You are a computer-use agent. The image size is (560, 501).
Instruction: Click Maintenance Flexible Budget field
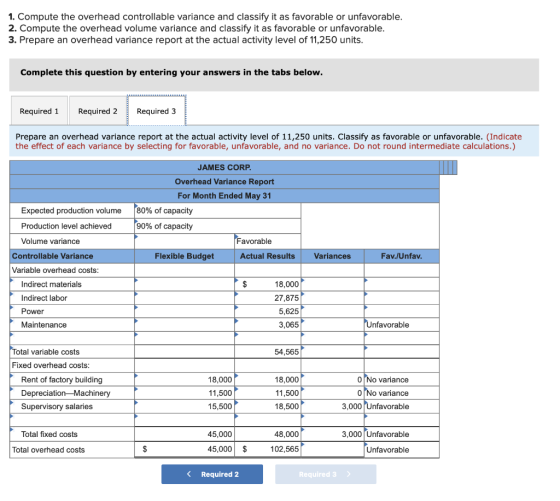click(184, 325)
